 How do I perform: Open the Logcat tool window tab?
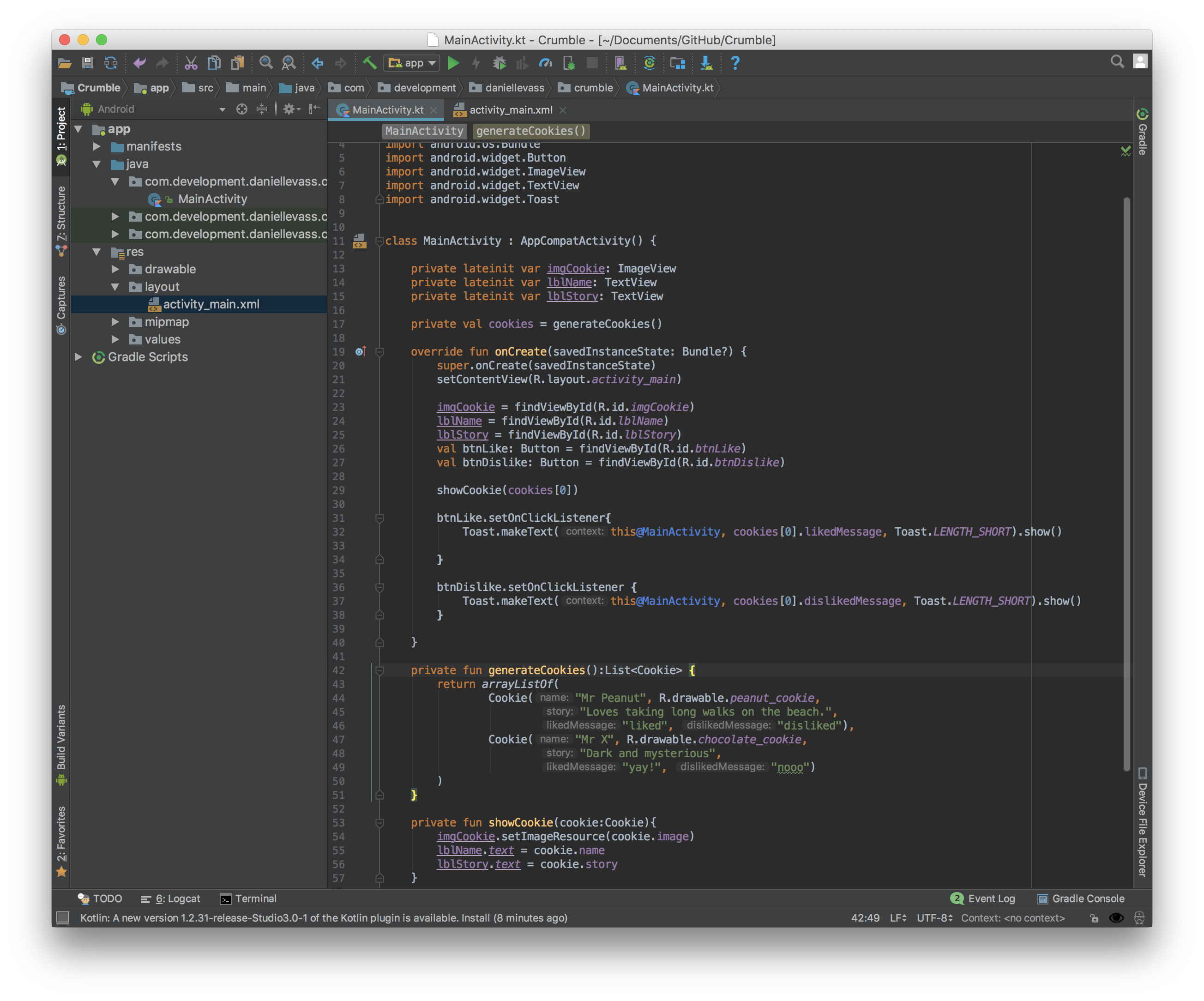[171, 898]
